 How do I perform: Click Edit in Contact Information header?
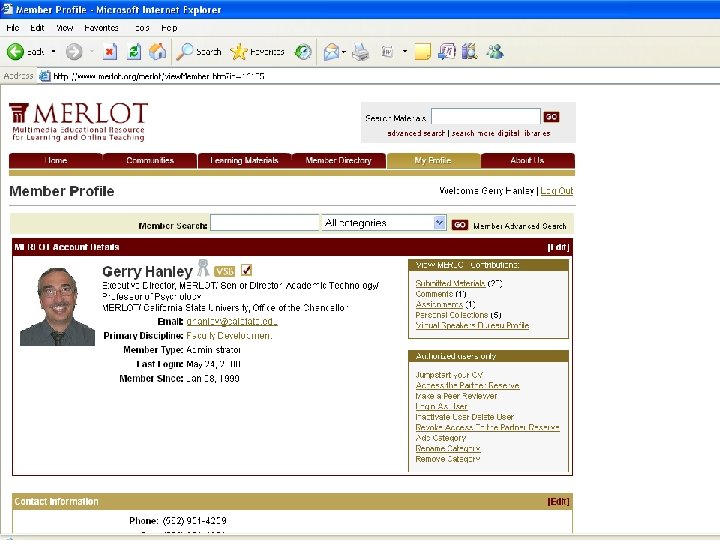558,502
